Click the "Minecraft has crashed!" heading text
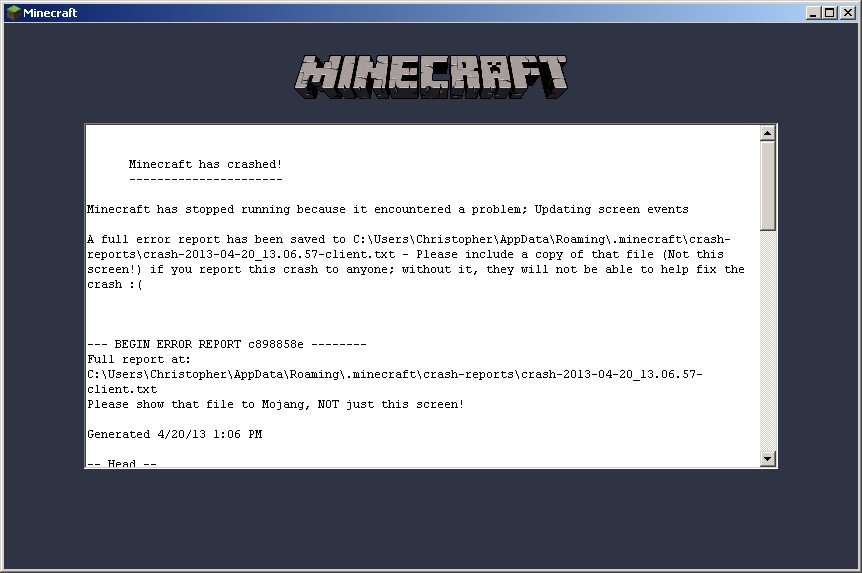This screenshot has height=573, width=862. coord(205,164)
